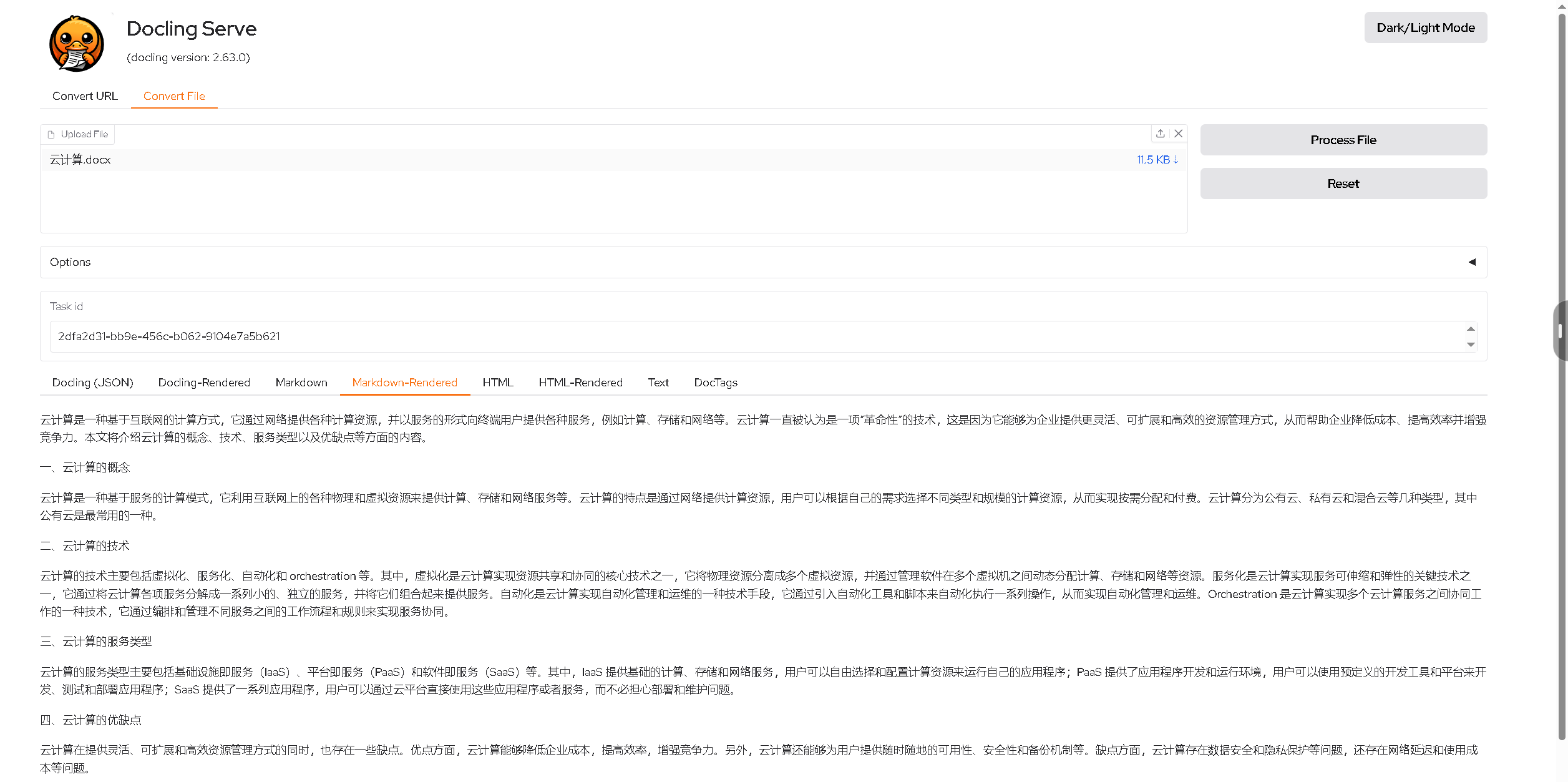
Task: Click the Task id increment up arrow
Action: (1471, 328)
